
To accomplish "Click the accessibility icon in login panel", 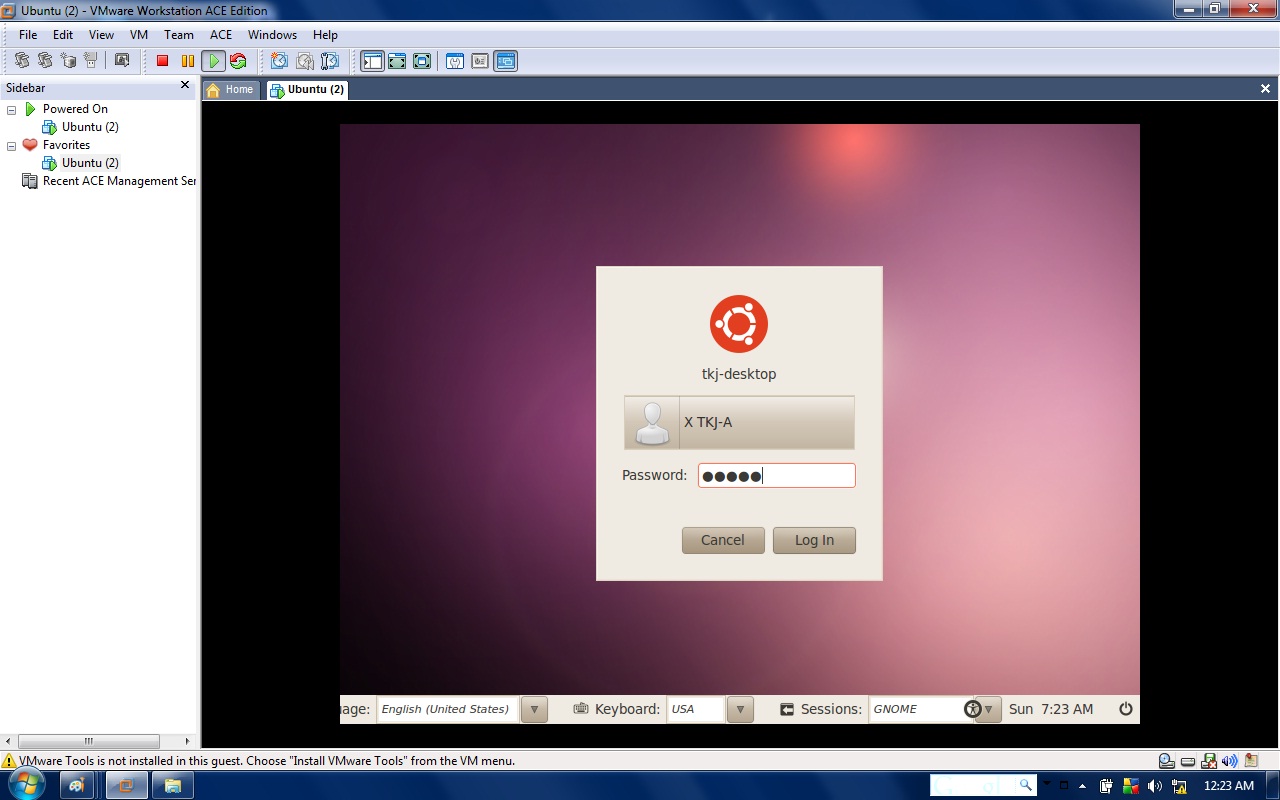I will pyautogui.click(x=973, y=709).
